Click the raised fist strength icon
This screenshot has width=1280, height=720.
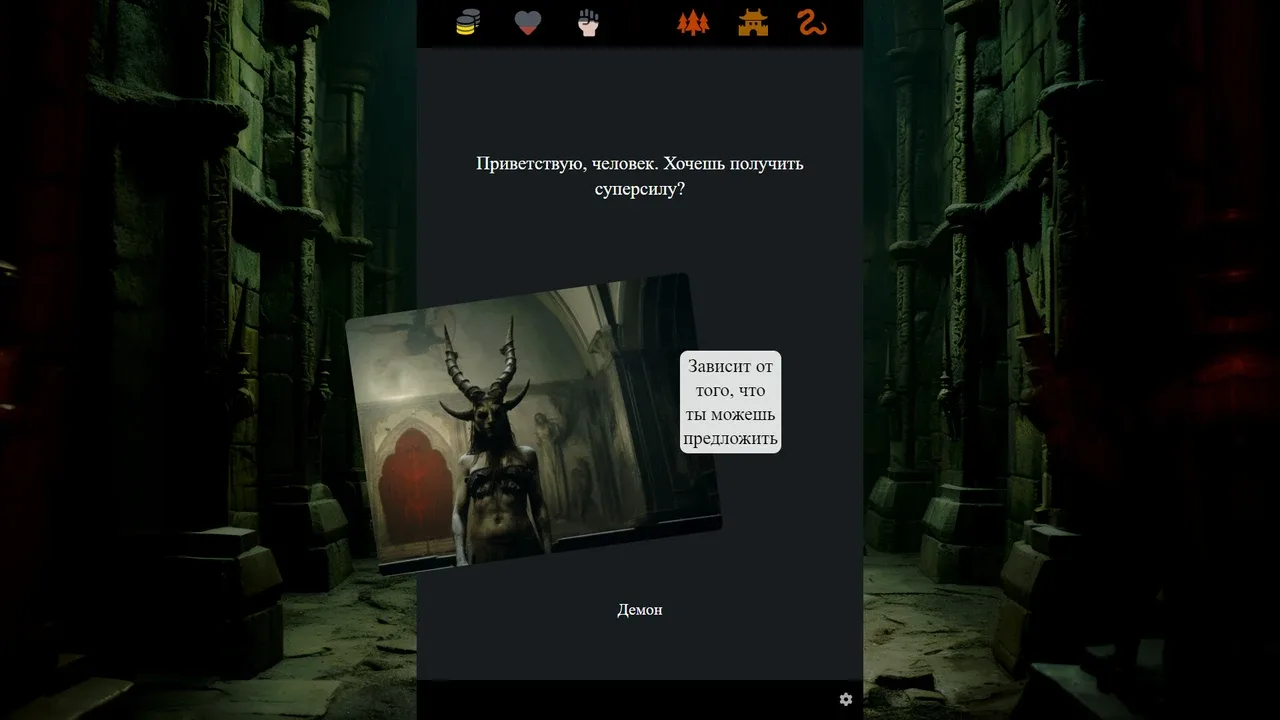click(588, 23)
